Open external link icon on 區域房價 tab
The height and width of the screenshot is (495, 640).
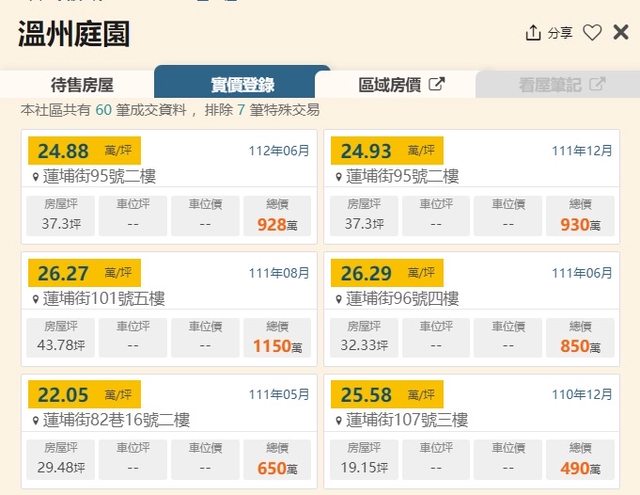(x=436, y=85)
